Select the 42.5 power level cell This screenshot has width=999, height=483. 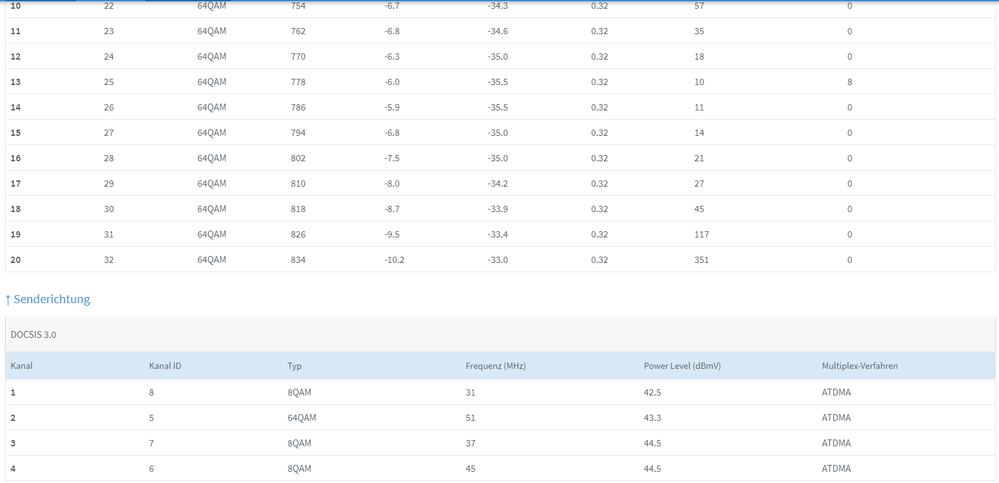click(652, 393)
